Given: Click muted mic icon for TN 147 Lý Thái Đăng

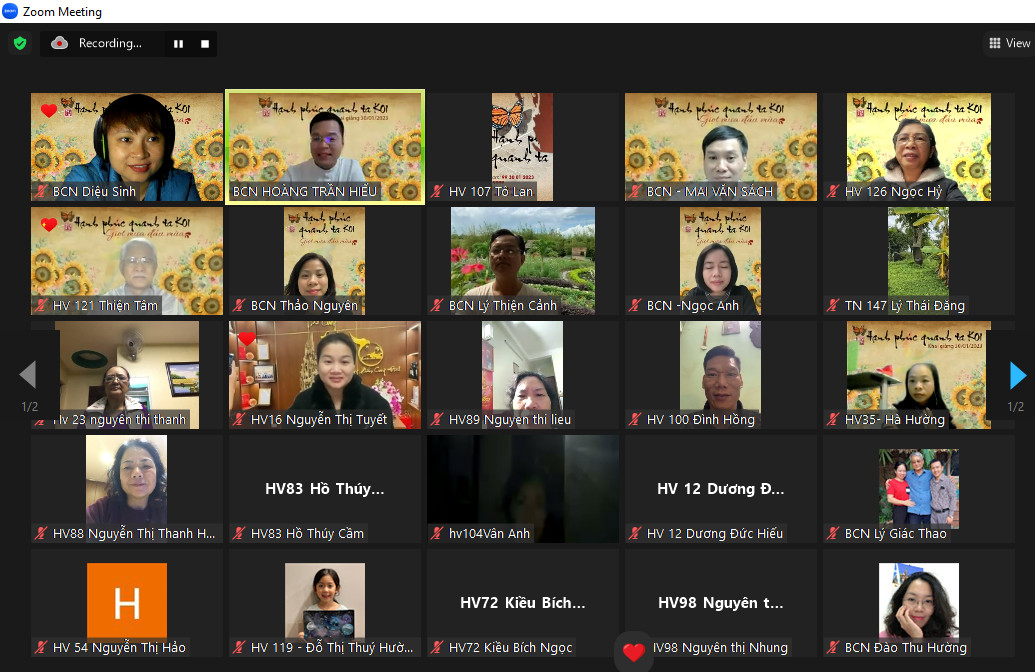Looking at the screenshot, I should tap(833, 306).
